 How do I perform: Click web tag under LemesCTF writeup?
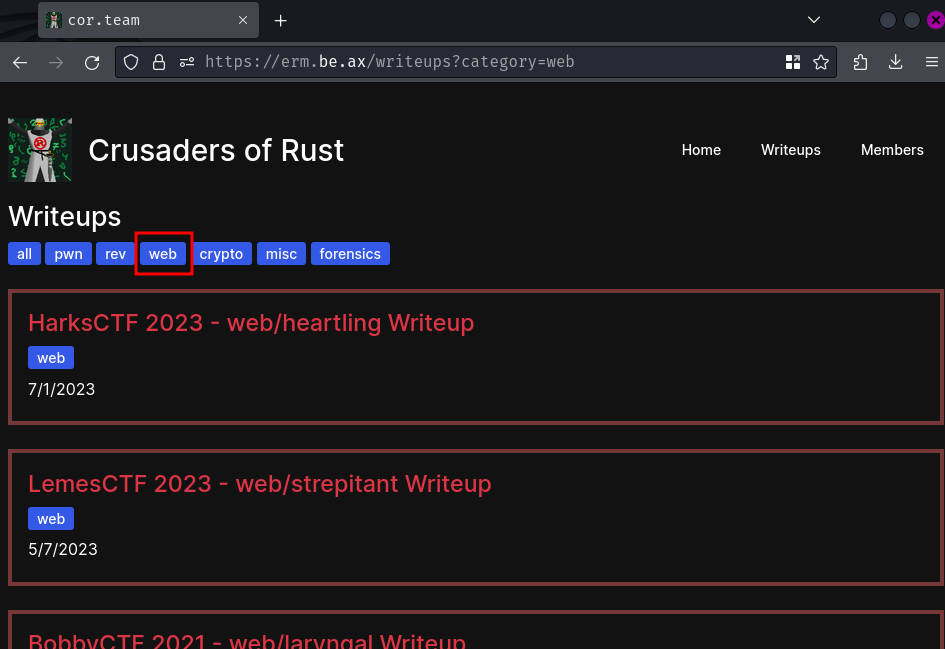[51, 519]
